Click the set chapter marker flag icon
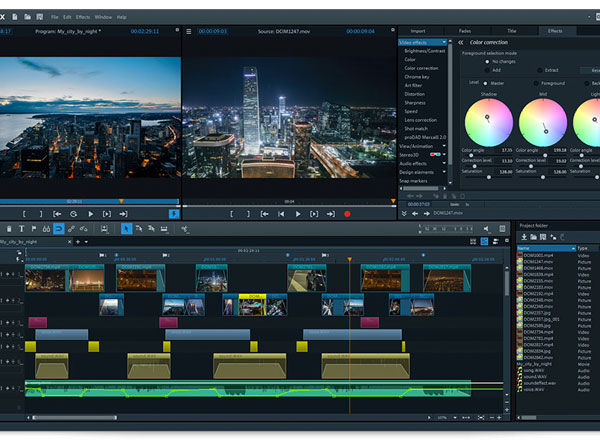 coord(34,229)
